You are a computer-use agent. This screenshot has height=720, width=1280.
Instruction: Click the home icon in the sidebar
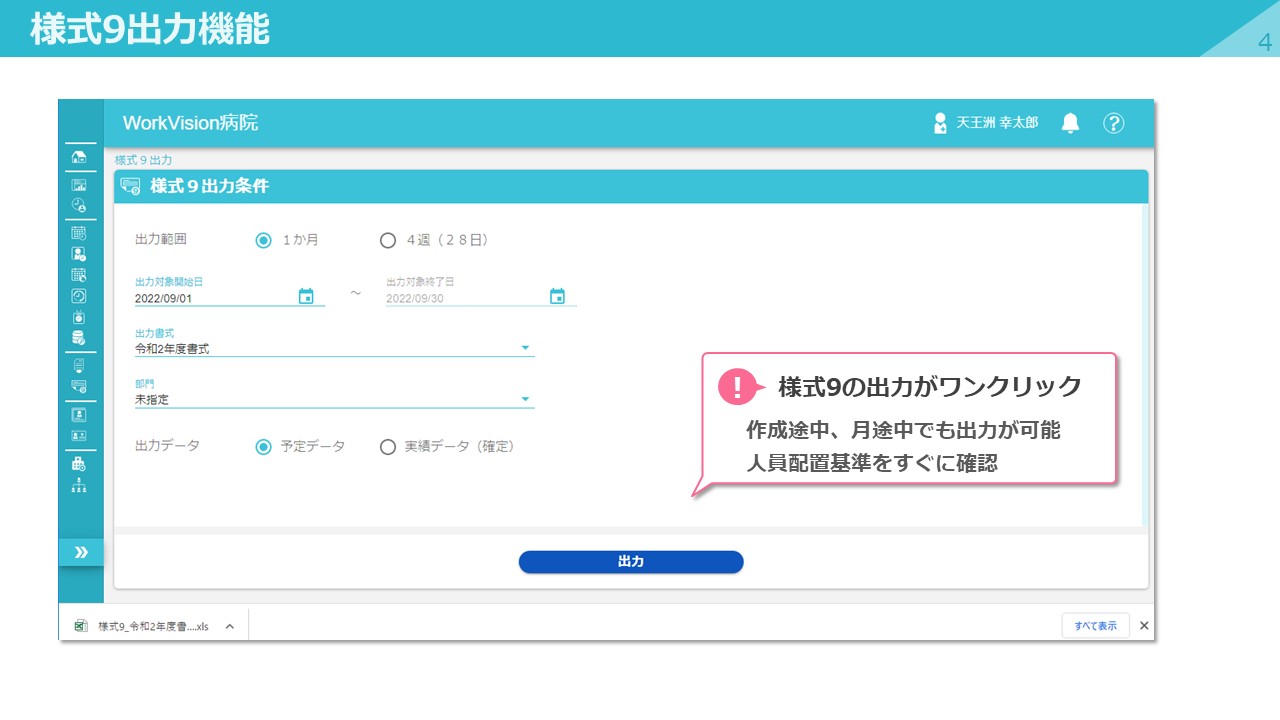[x=79, y=158]
